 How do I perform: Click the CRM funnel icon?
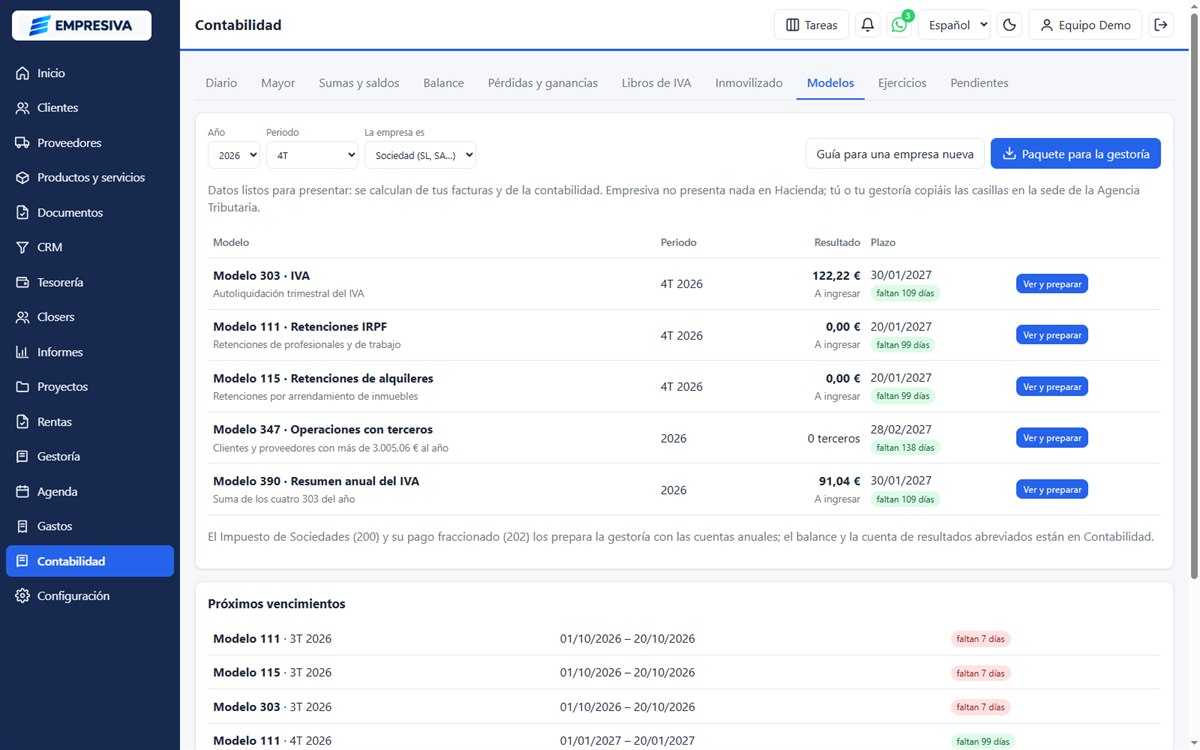22,247
